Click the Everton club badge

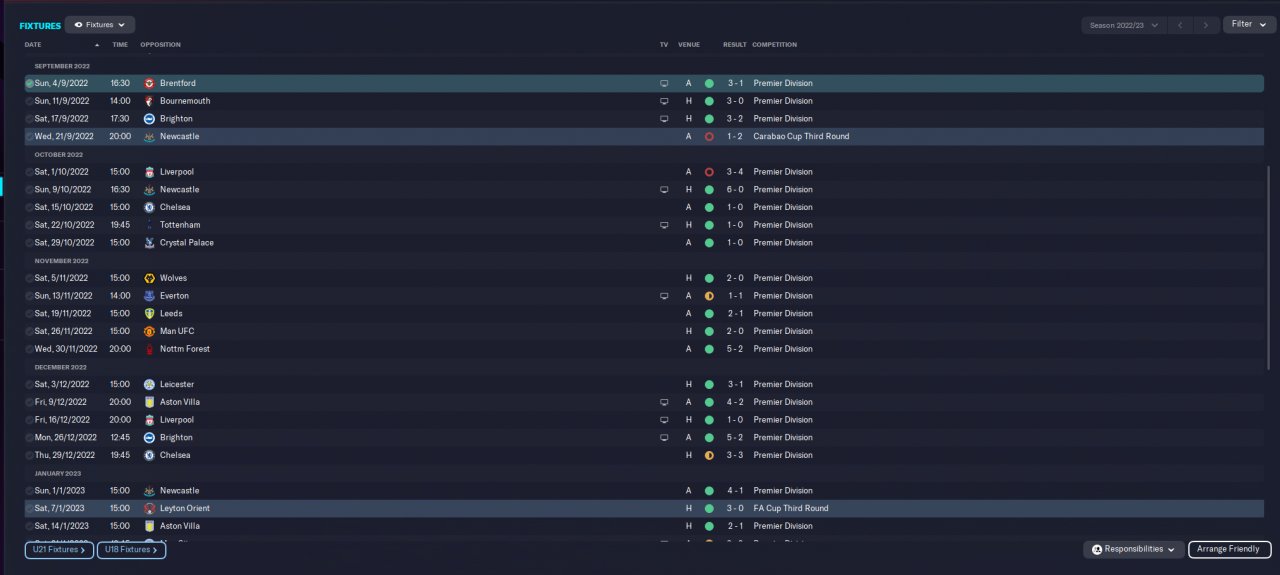tap(149, 296)
